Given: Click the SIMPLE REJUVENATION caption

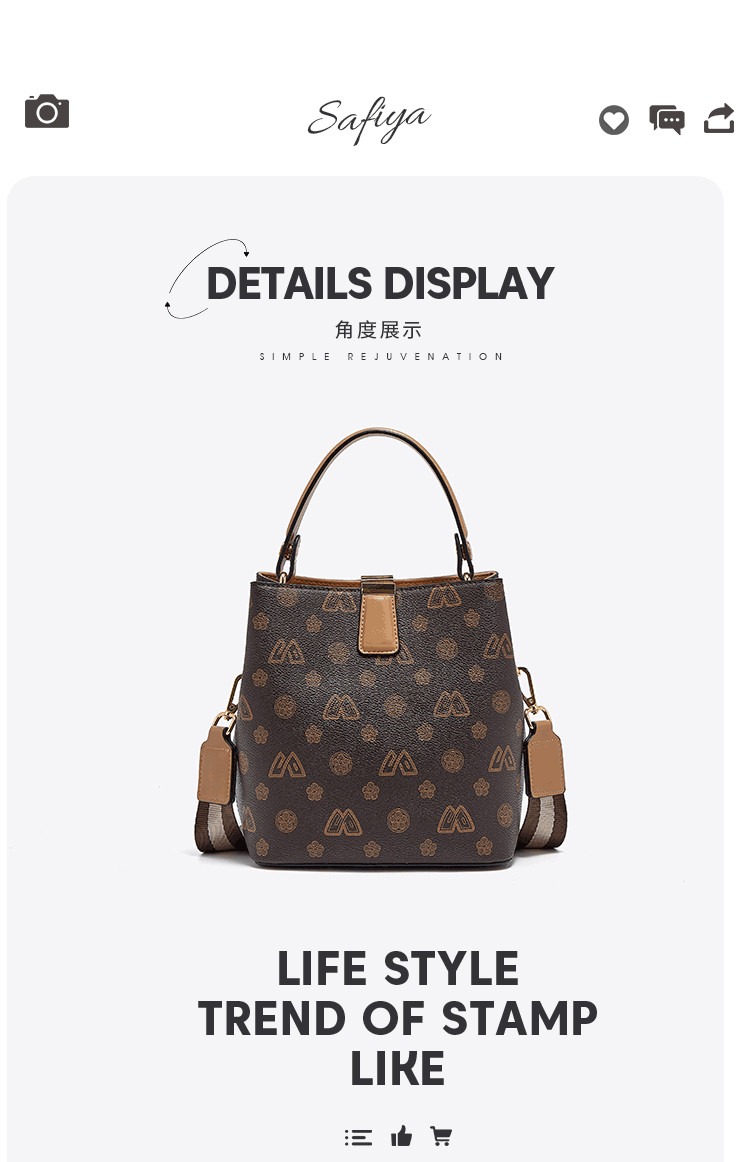Looking at the screenshot, I should coord(381,356).
